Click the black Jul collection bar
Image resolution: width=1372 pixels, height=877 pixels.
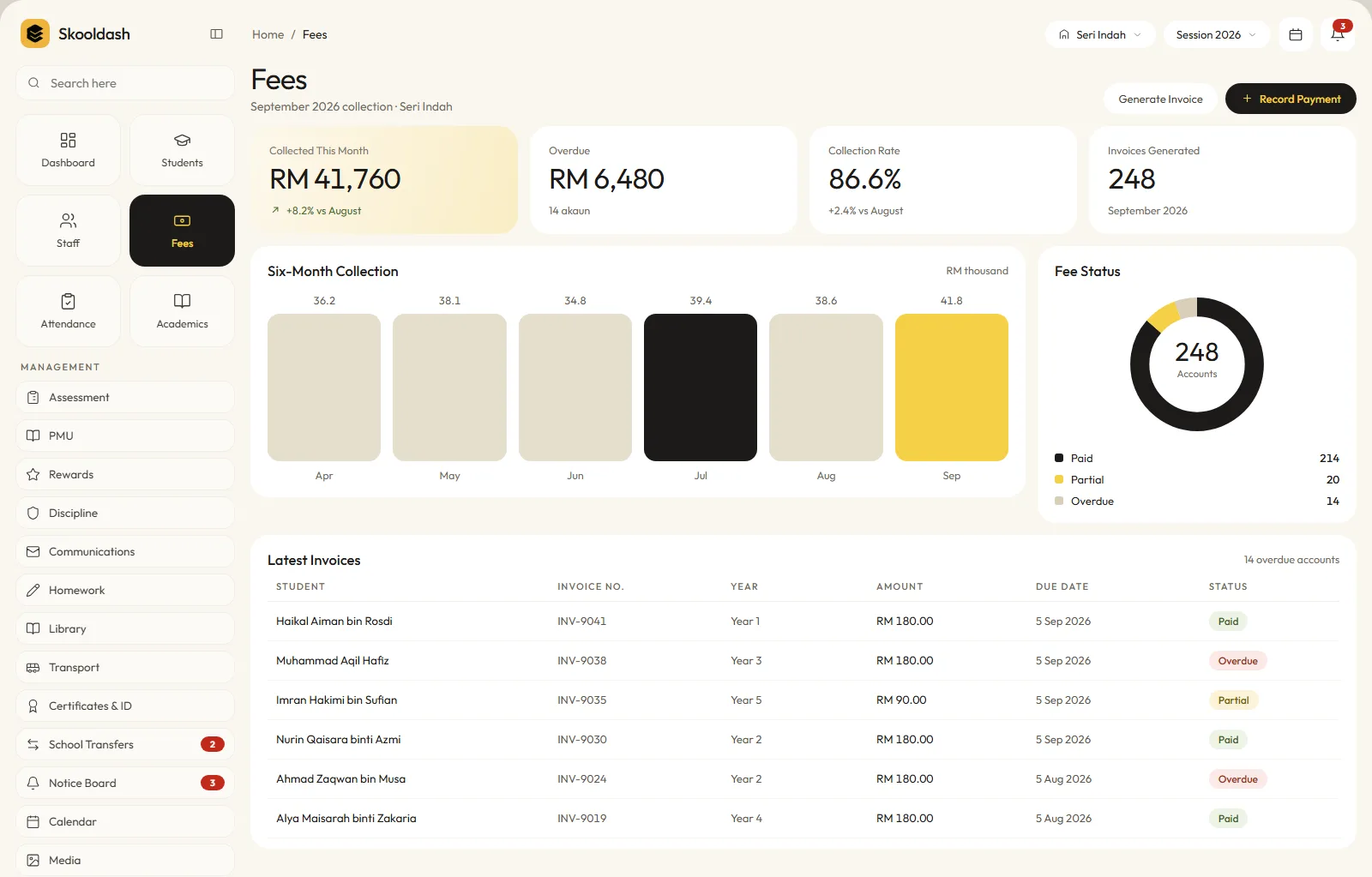tap(701, 387)
